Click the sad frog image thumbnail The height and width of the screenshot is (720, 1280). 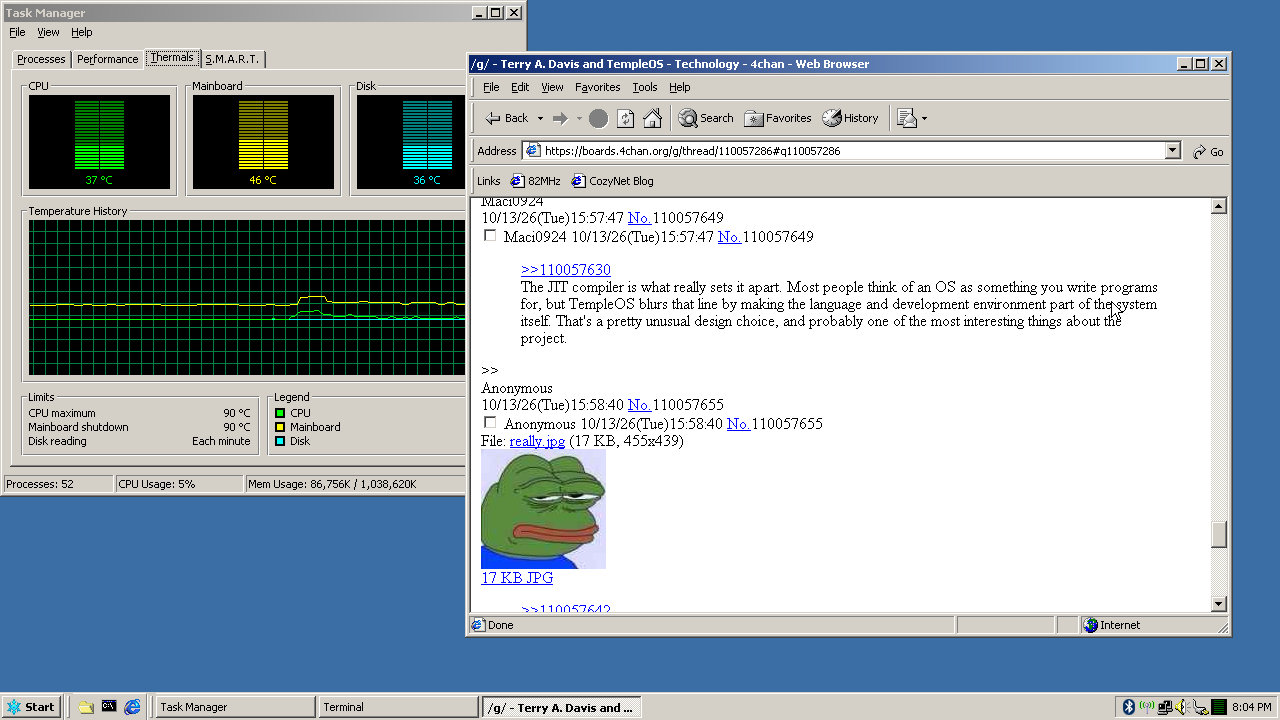coord(543,509)
